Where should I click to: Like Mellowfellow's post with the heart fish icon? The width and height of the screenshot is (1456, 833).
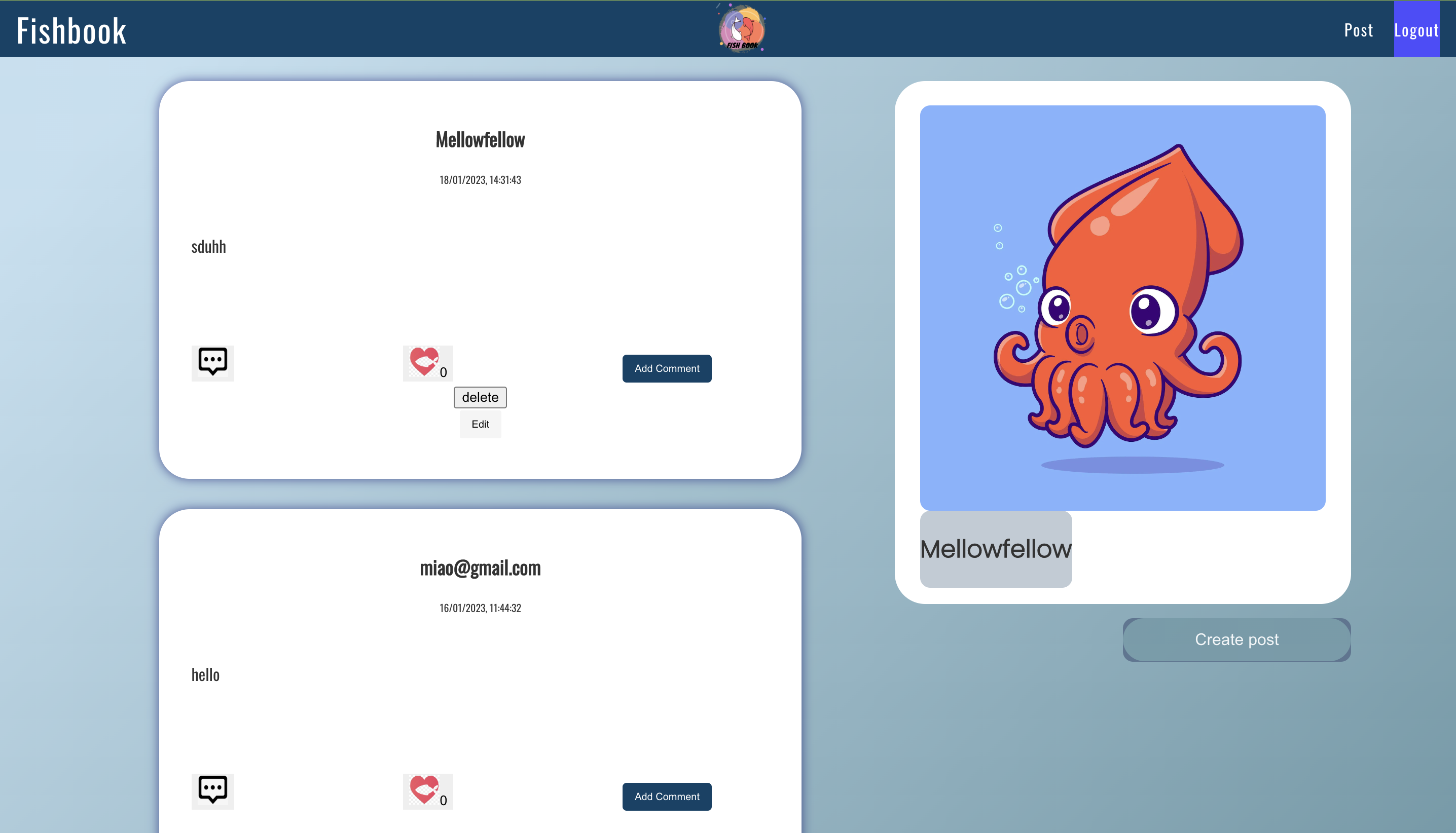(x=424, y=362)
